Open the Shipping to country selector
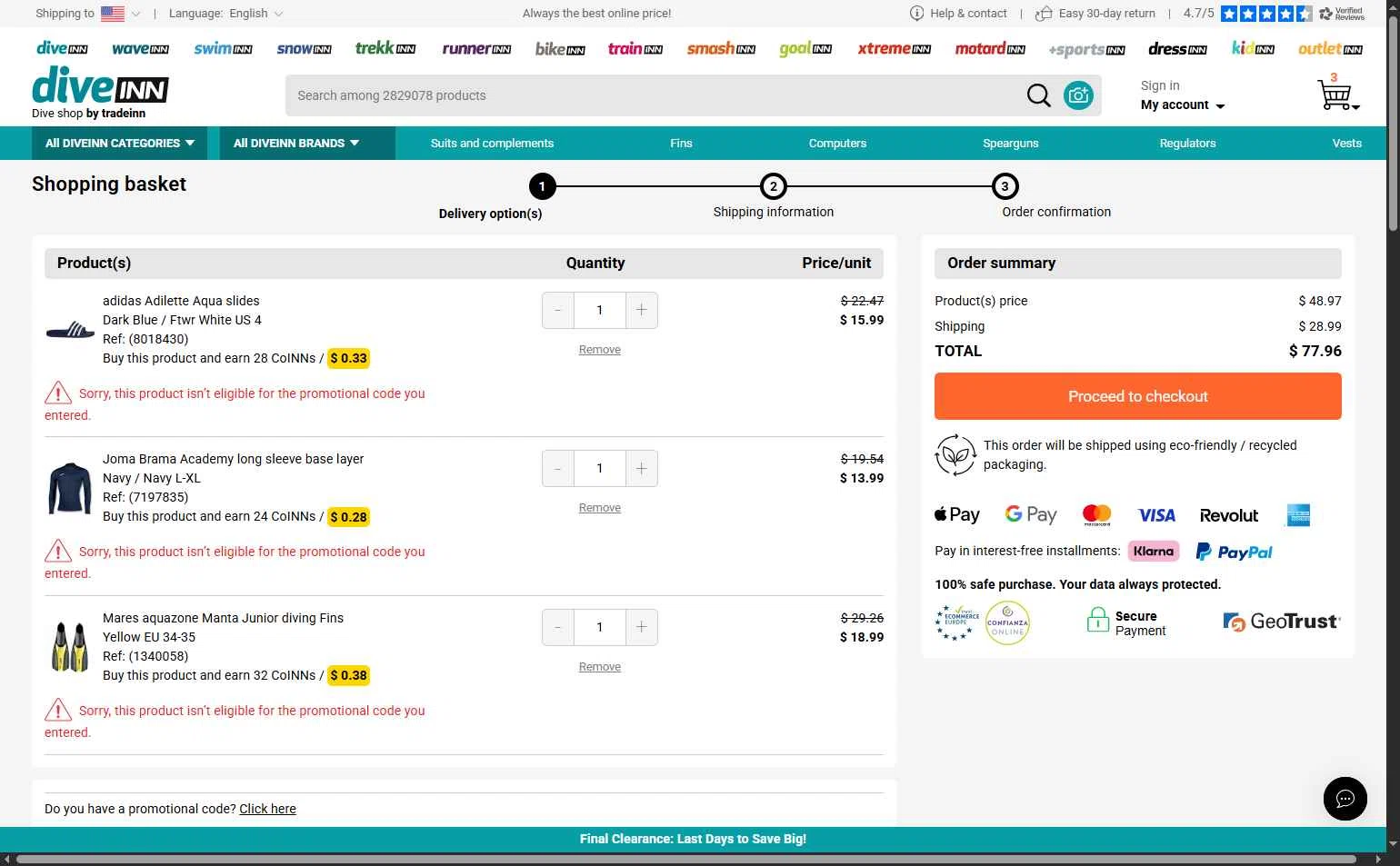This screenshot has width=1400, height=866. pos(88,14)
